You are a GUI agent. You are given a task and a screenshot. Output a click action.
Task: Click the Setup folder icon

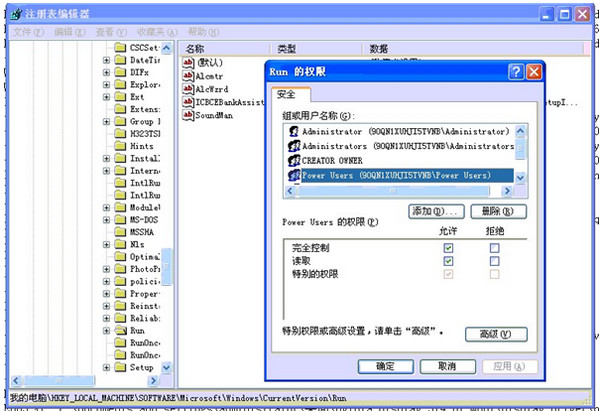(x=121, y=367)
